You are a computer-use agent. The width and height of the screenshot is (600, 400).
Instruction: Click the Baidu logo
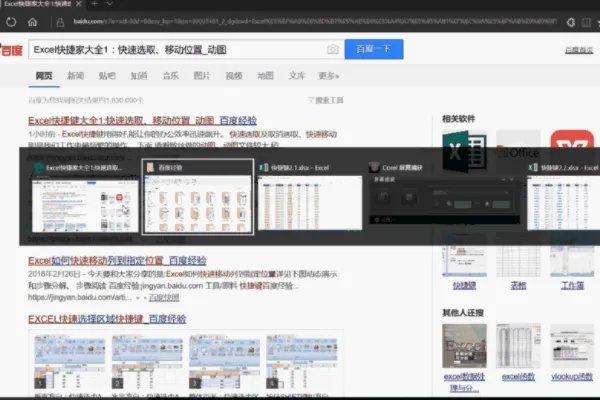point(11,50)
